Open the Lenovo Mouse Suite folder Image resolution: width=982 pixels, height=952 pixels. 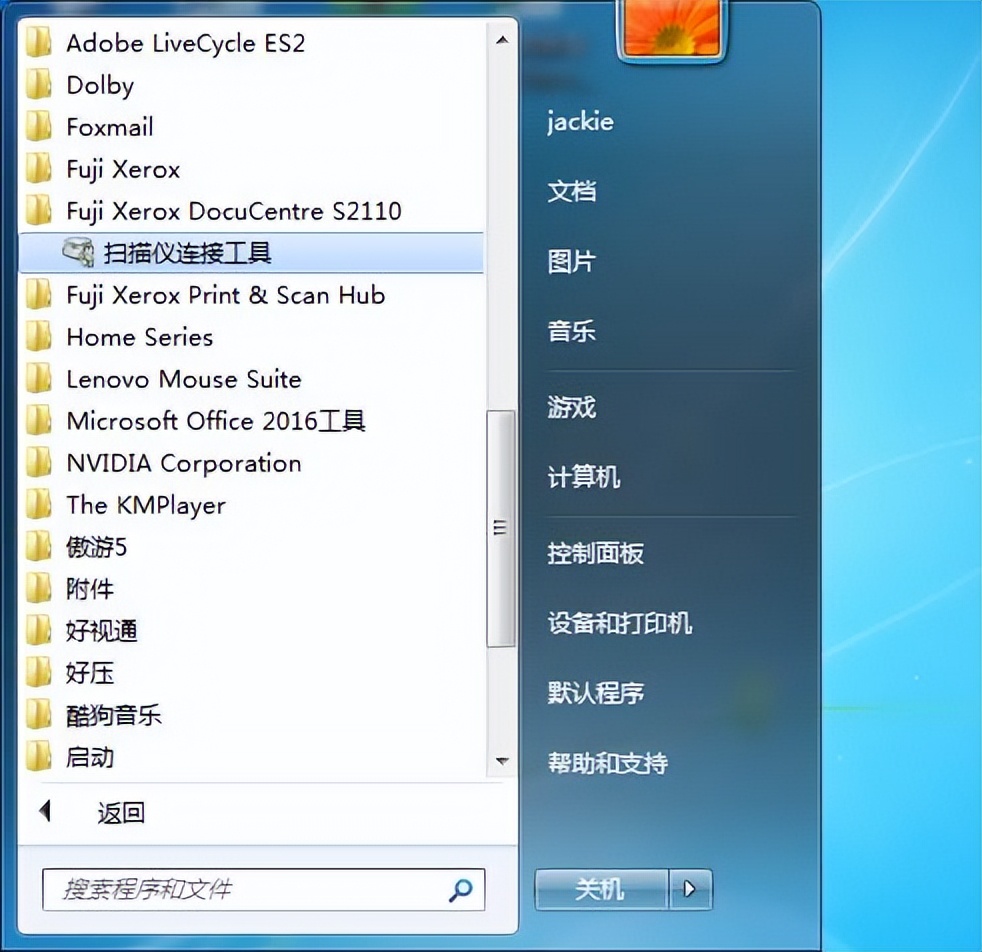coord(183,379)
